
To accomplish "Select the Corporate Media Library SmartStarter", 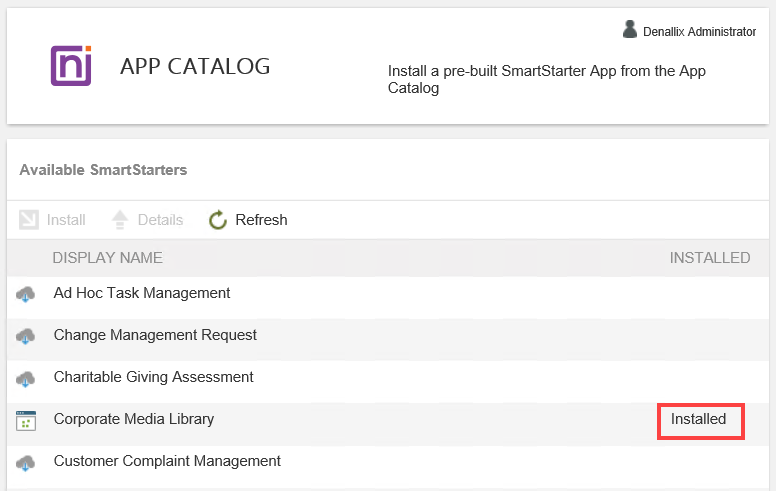I will click(134, 419).
